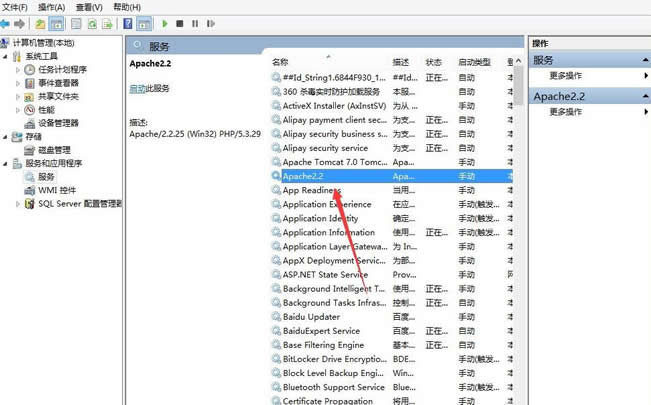Select BitLocker Drive Encryption service
Image resolution: width=651 pixels, height=405 pixels.
point(392,359)
